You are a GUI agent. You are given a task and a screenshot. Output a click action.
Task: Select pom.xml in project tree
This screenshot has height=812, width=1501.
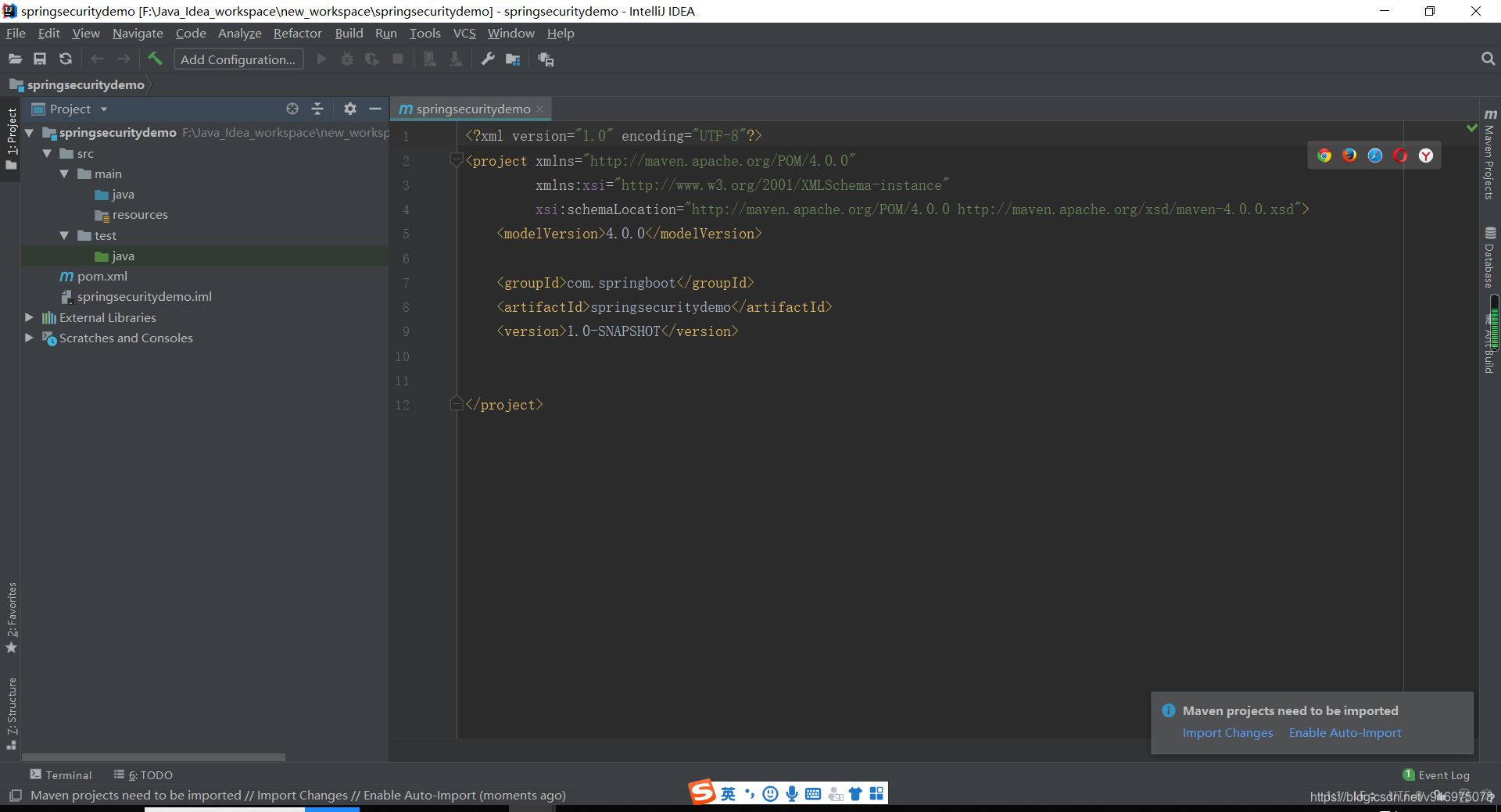coord(93,277)
